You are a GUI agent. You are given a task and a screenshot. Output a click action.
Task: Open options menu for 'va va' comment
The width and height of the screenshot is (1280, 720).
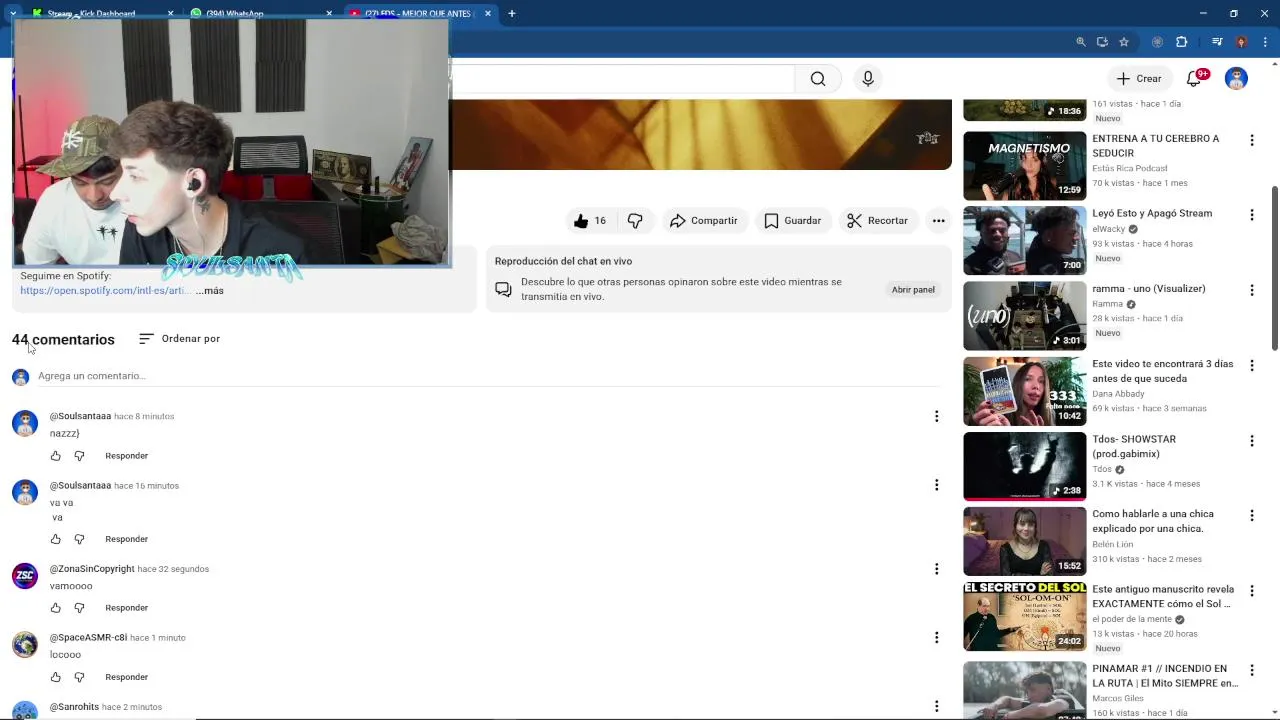point(936,485)
